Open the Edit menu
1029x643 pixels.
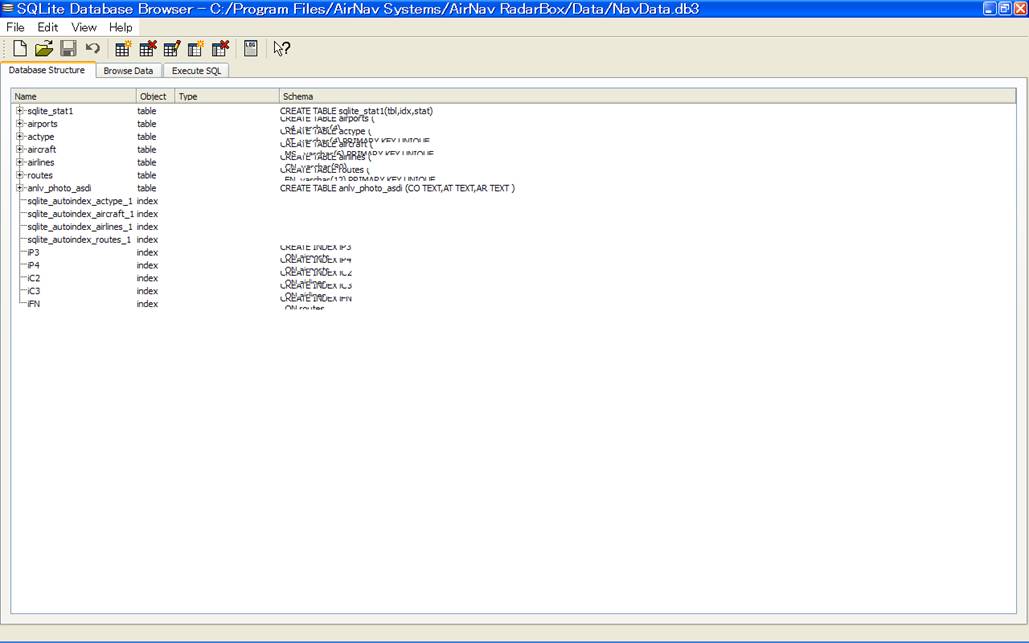(47, 28)
